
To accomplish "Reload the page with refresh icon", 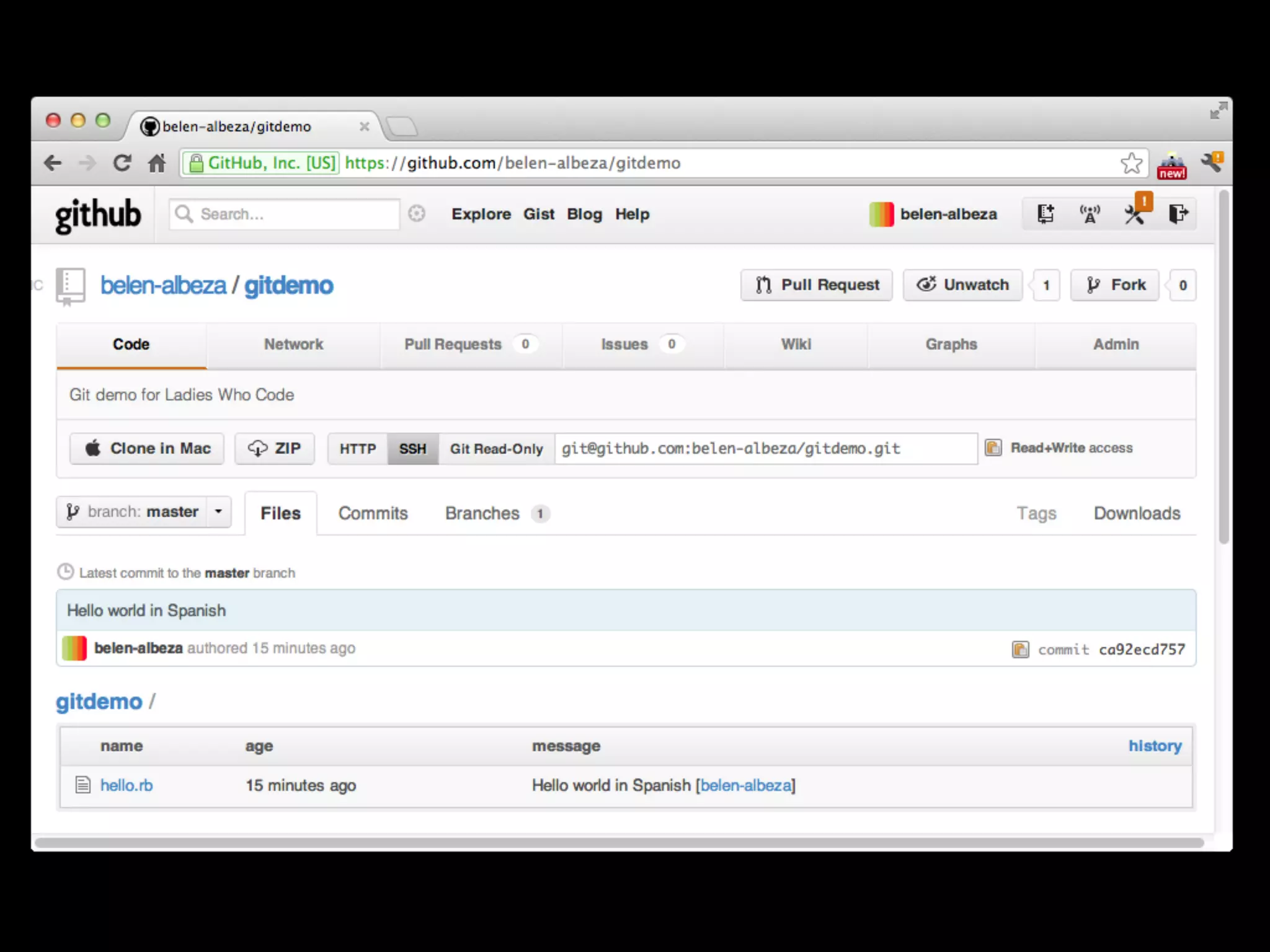I will coord(122,163).
